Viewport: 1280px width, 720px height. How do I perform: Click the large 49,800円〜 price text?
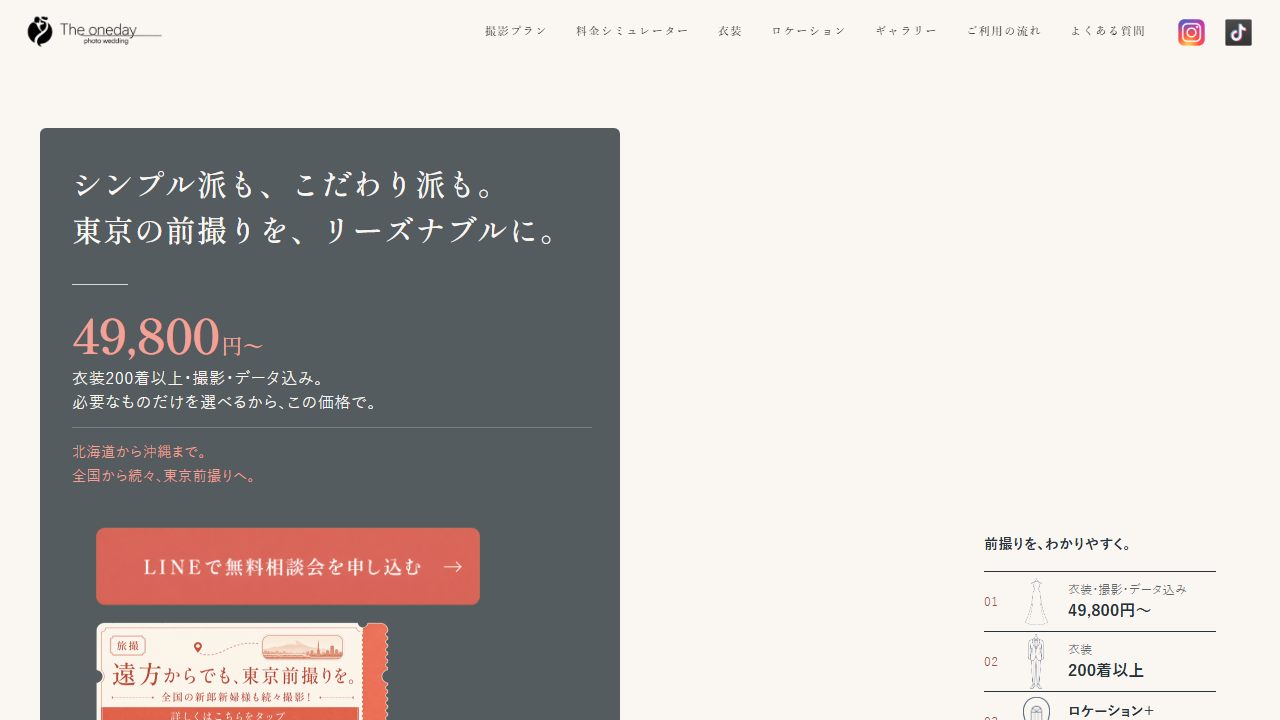click(x=167, y=337)
